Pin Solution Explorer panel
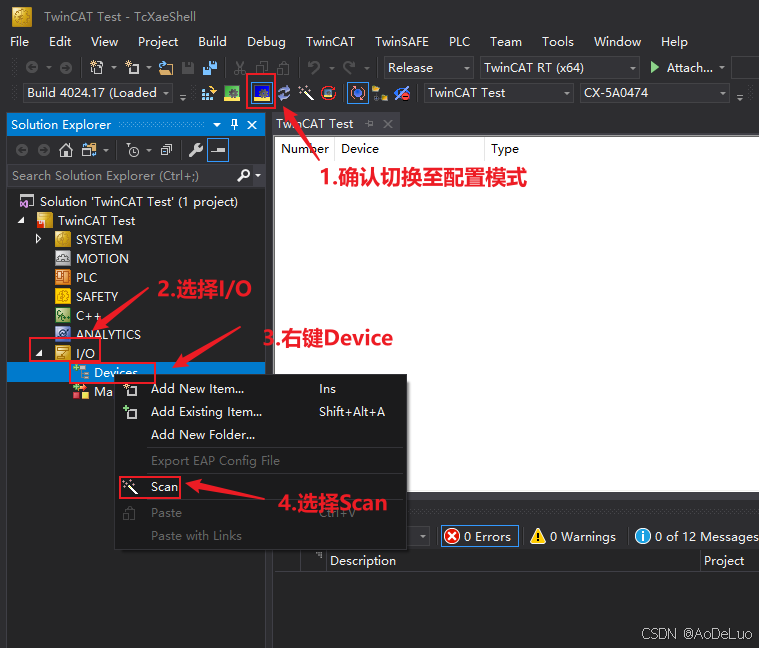 [x=235, y=125]
